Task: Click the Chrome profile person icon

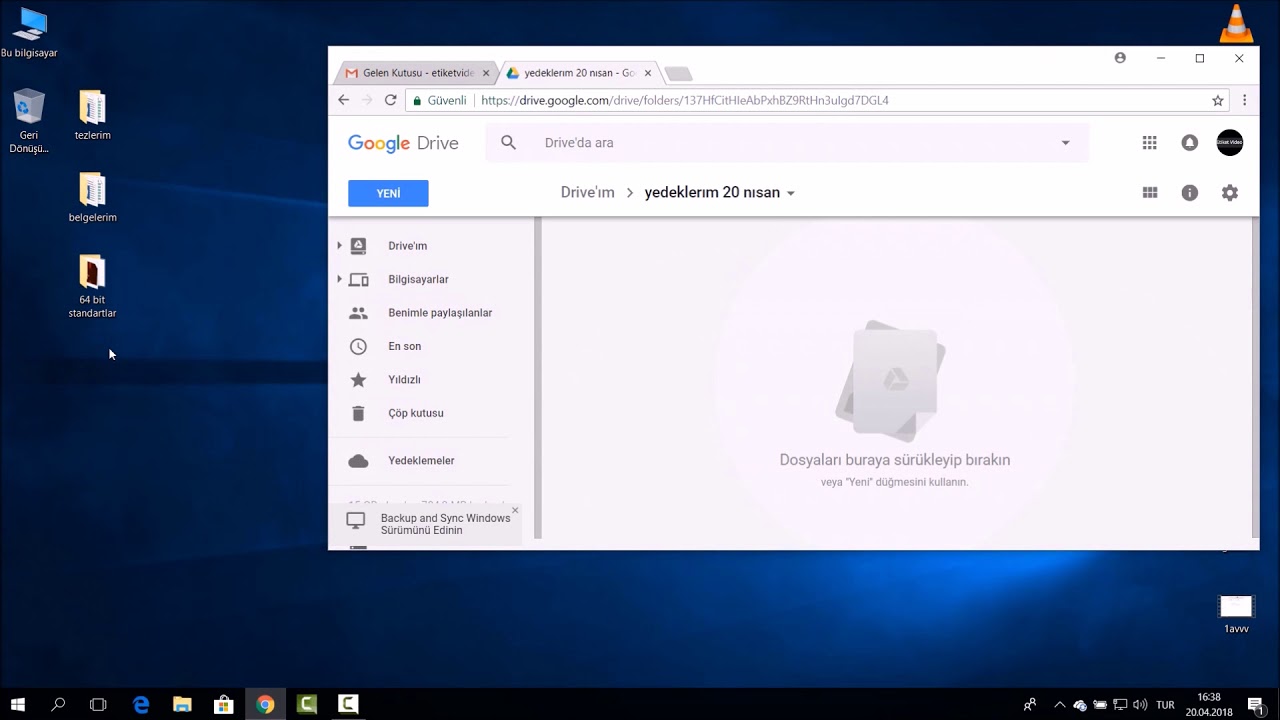Action: (1120, 58)
